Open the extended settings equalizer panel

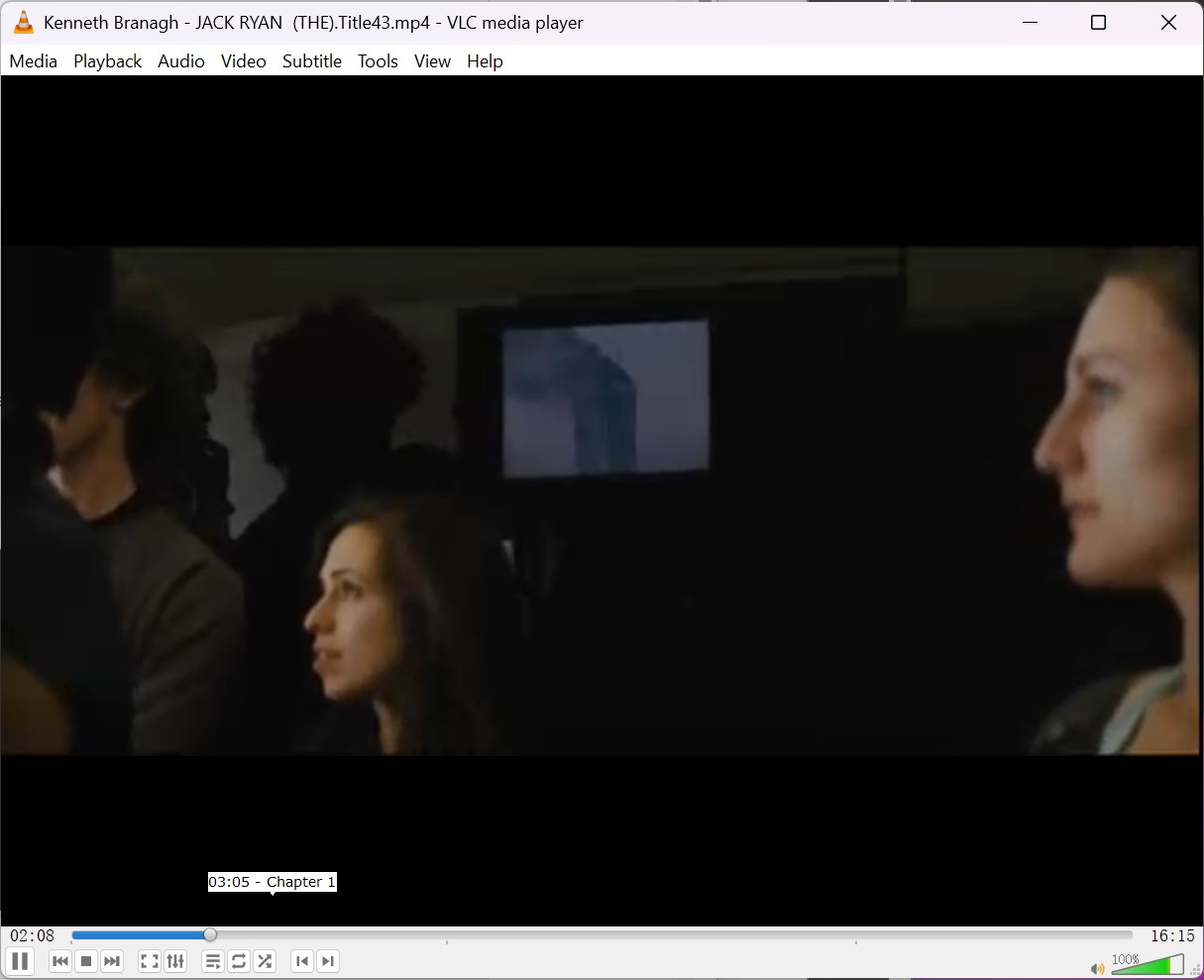175,960
